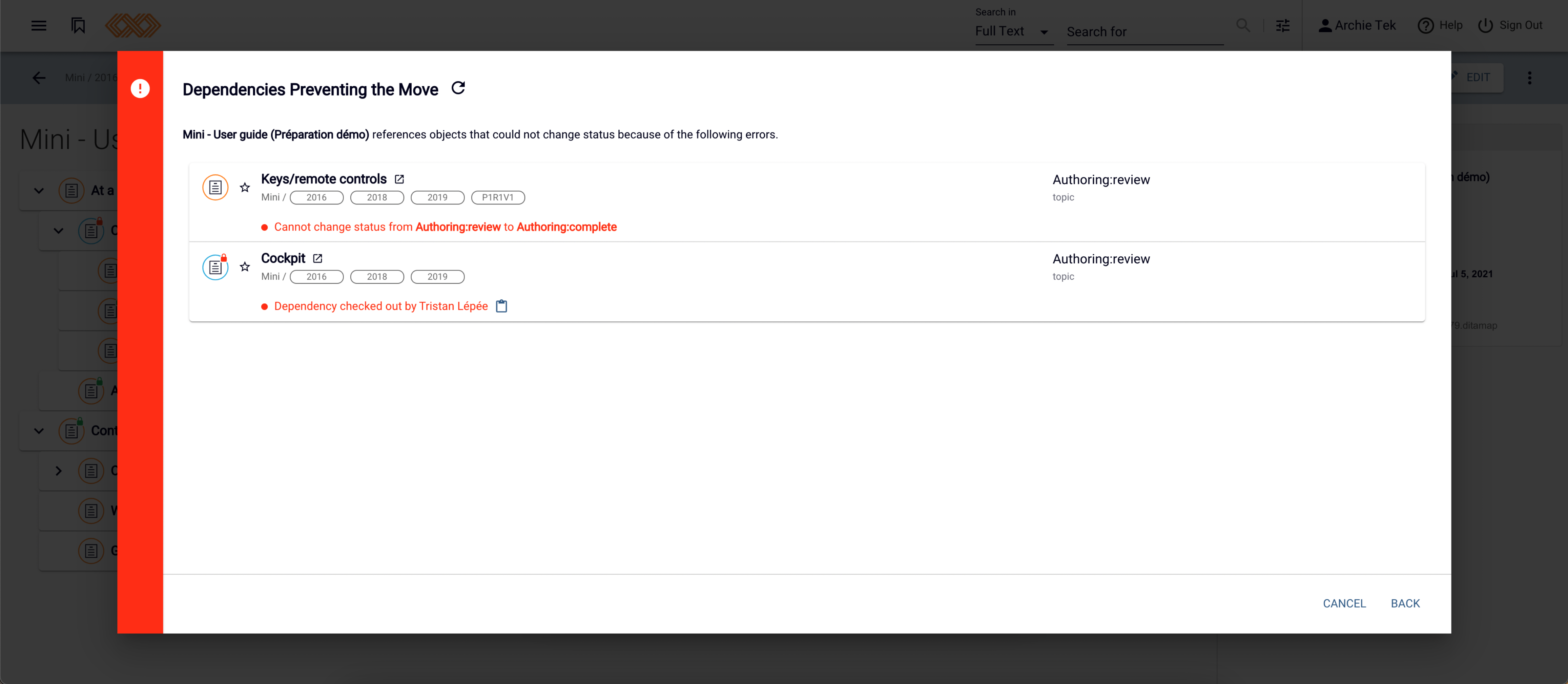Click BACK in the dialog
Screen dimensions: 1568x684
(x=1405, y=603)
